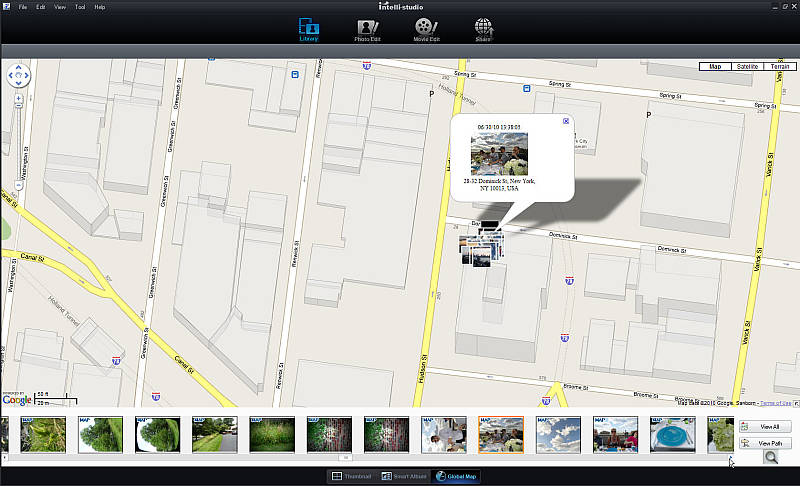Click the View All button
The image size is (800, 486).
763,426
